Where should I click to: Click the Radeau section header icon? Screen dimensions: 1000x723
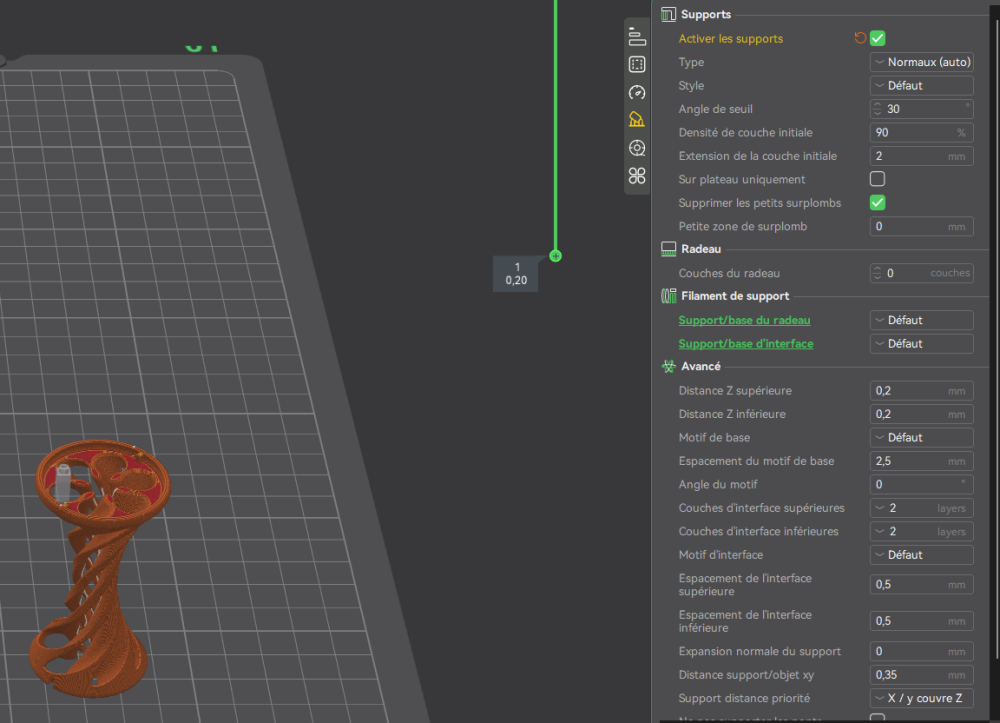tap(668, 249)
